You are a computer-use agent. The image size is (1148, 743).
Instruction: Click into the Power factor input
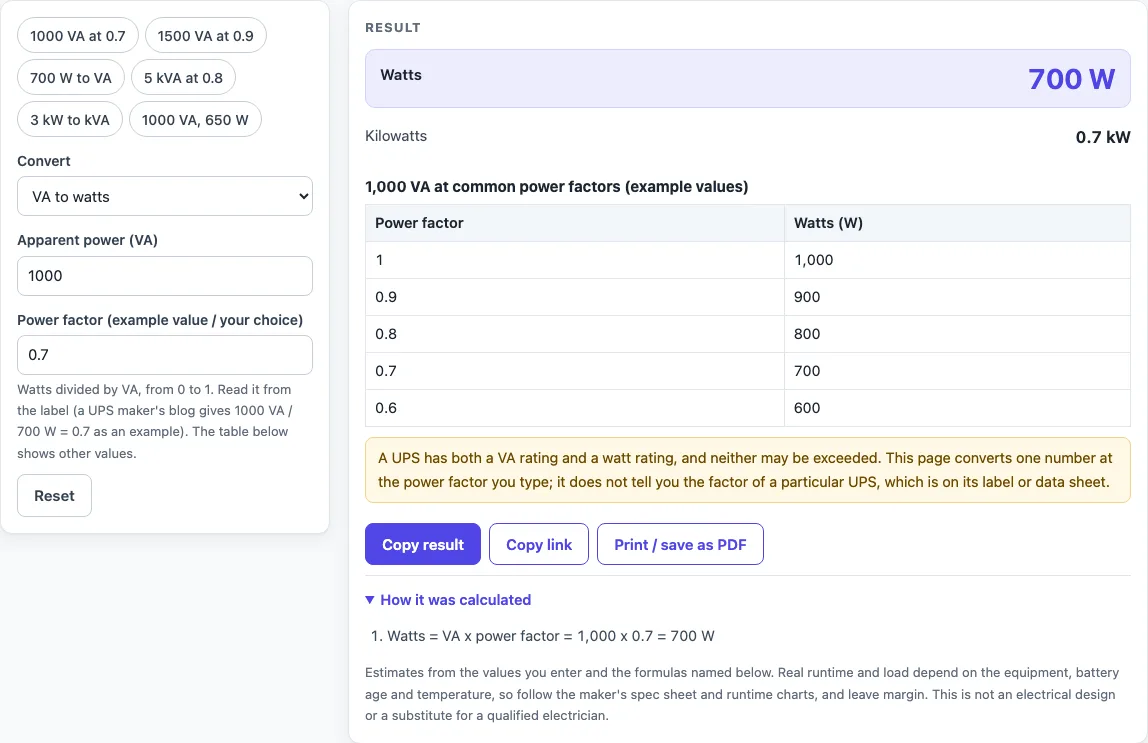[x=165, y=355]
